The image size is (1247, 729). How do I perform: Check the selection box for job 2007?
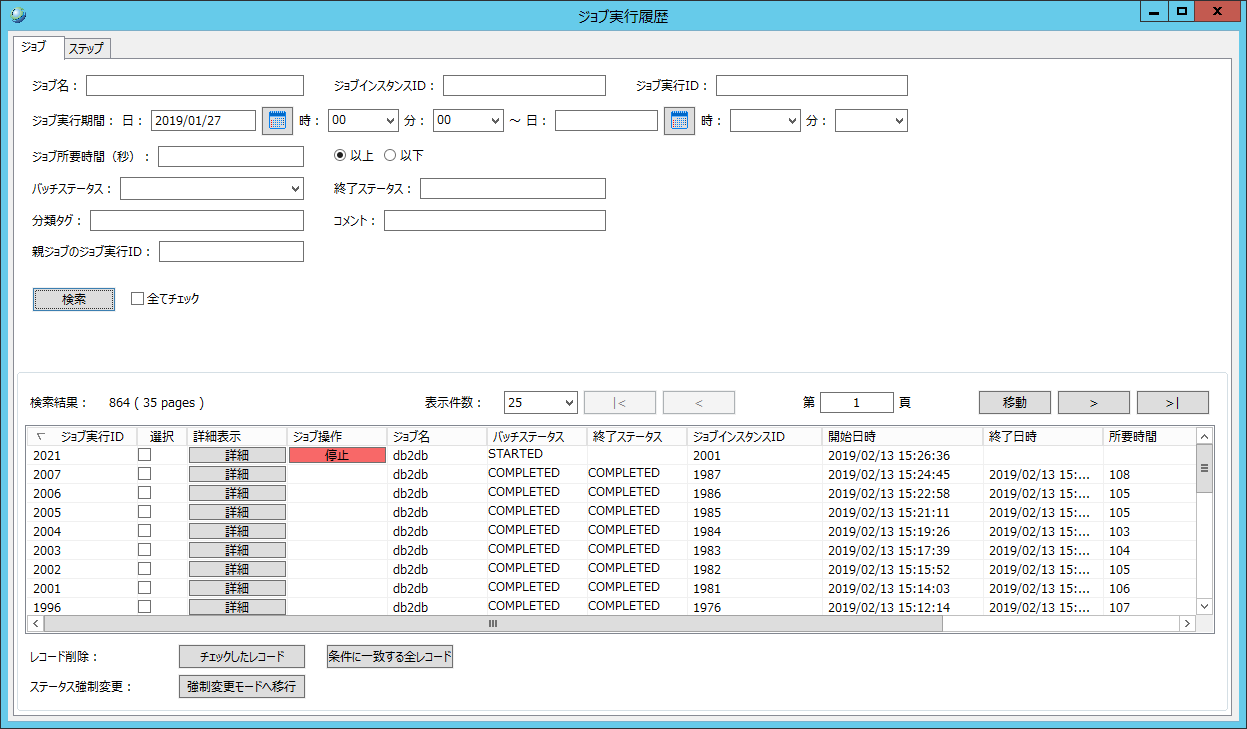(x=144, y=474)
